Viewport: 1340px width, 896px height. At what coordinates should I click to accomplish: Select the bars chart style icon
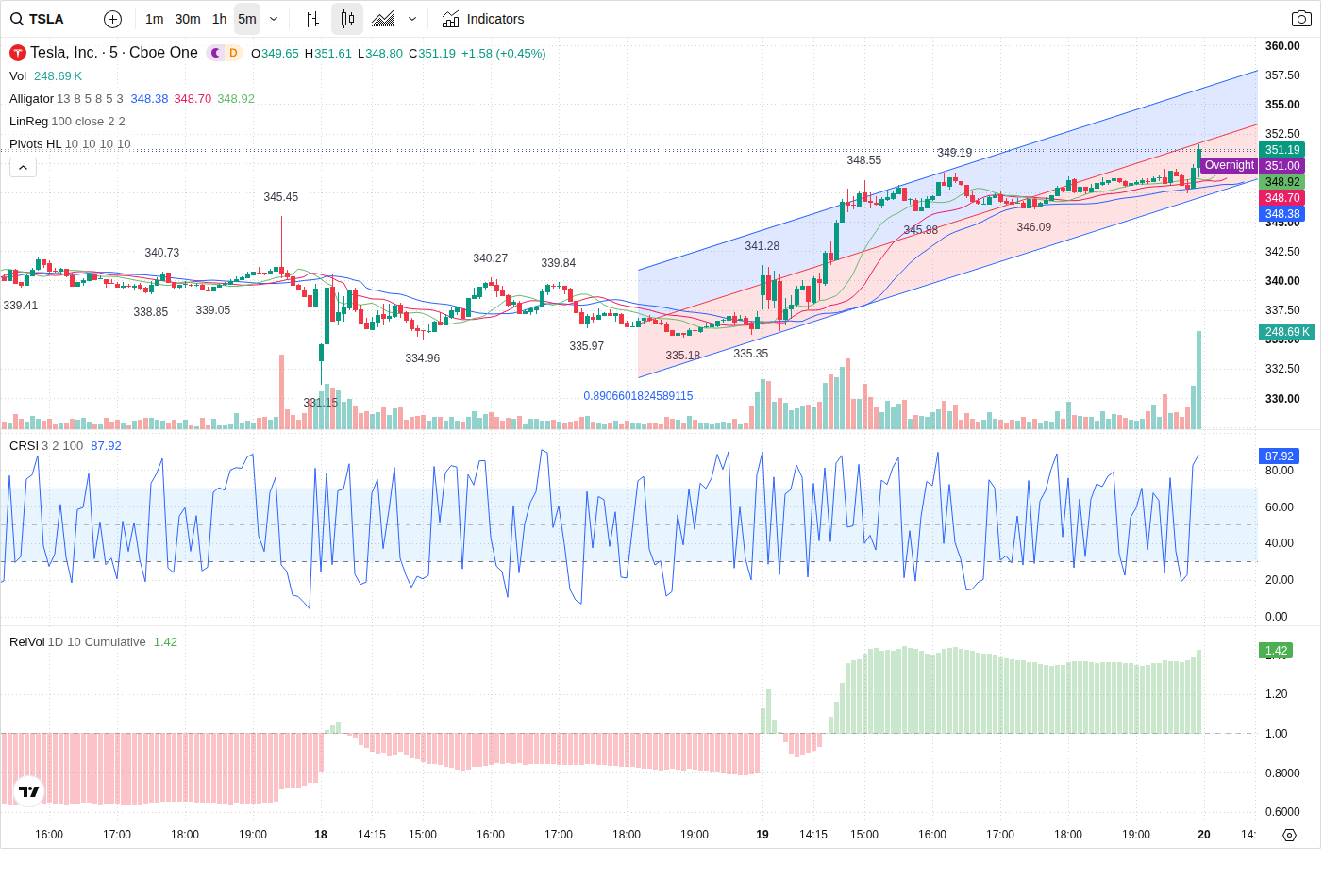point(312,19)
